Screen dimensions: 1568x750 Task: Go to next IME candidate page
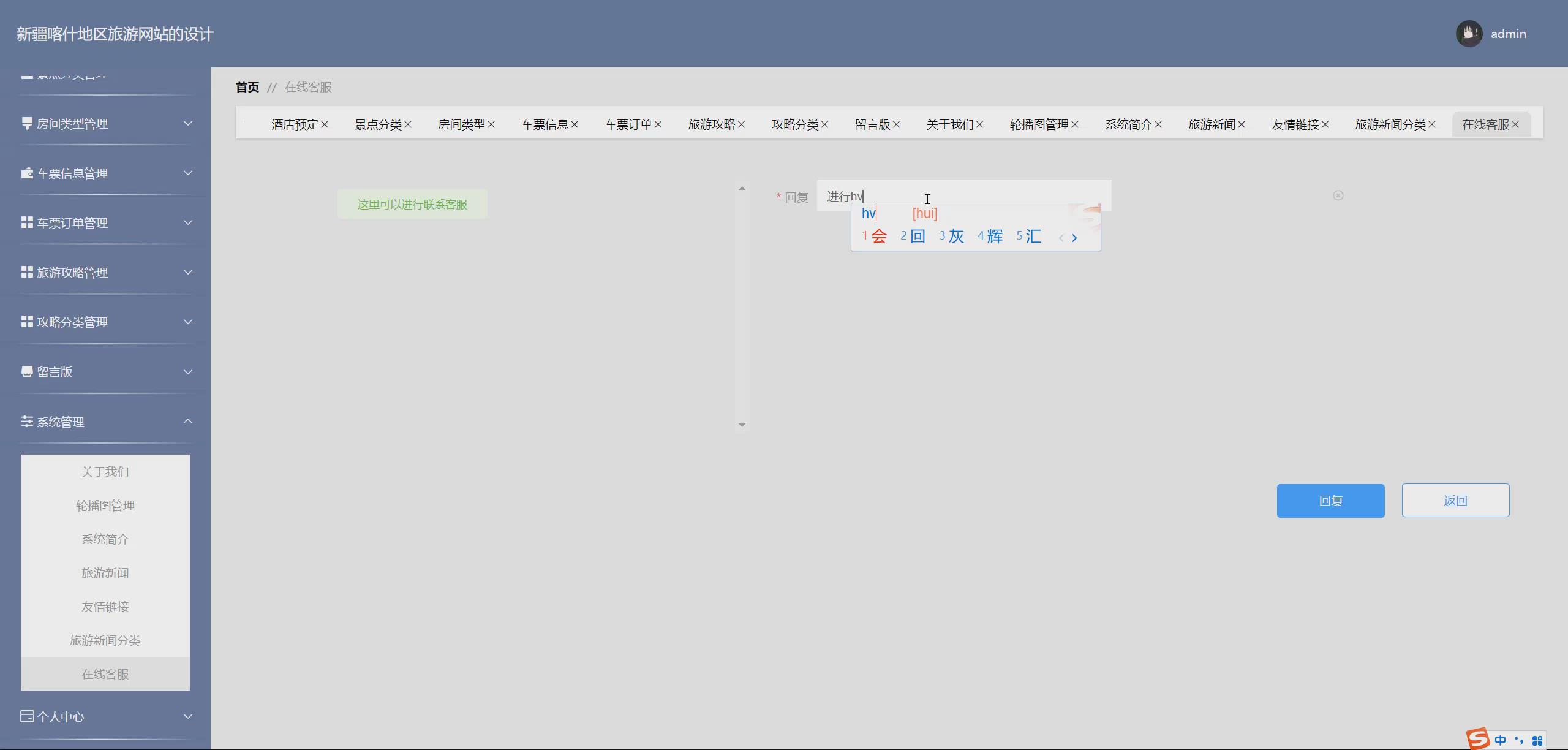(x=1075, y=238)
